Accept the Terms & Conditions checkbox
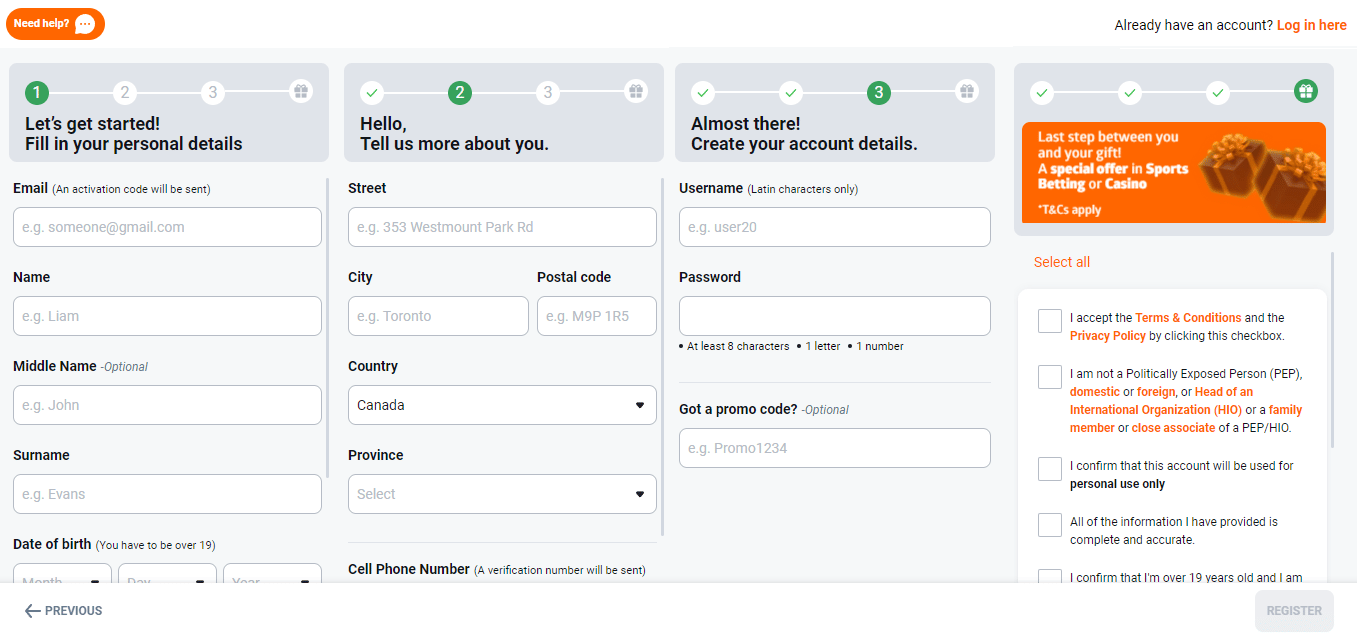Viewport: 1357px width, 638px height. [1050, 321]
